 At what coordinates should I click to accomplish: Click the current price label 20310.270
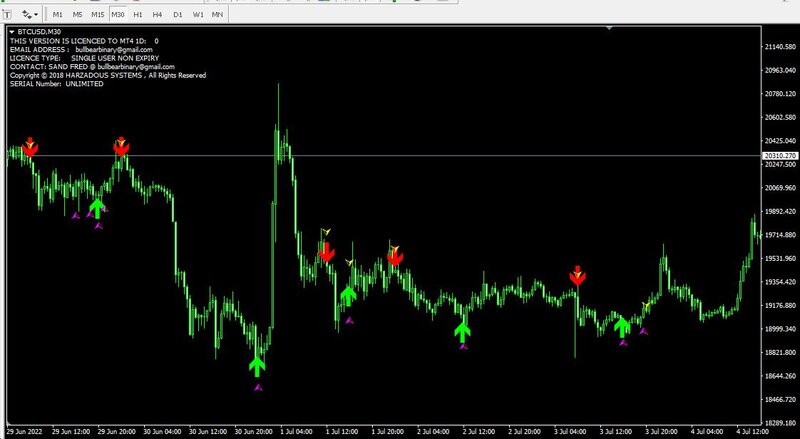click(x=781, y=156)
